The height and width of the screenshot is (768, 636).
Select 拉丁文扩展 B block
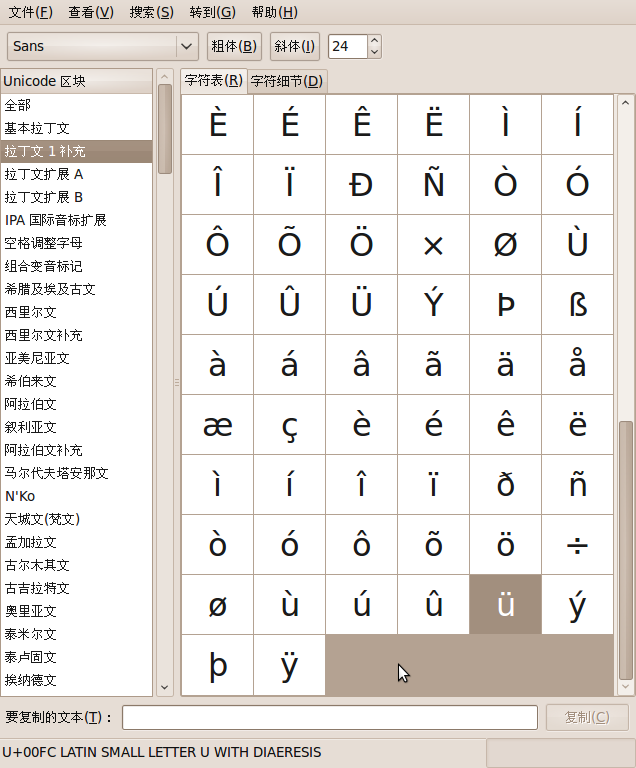(x=76, y=197)
